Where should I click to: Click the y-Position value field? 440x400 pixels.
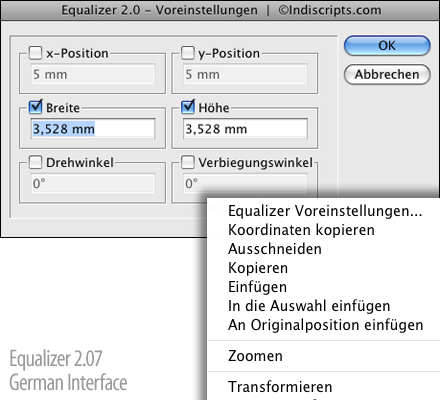click(x=245, y=74)
